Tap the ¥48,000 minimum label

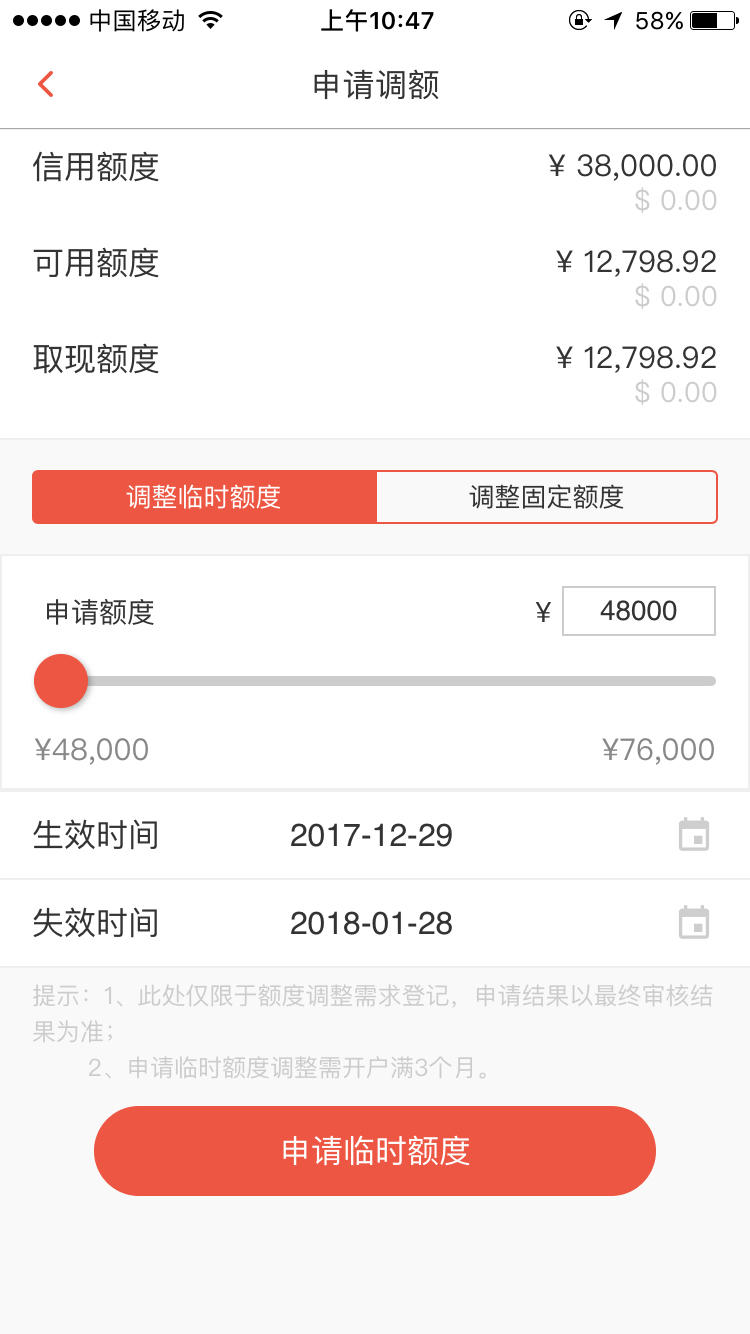[91, 749]
